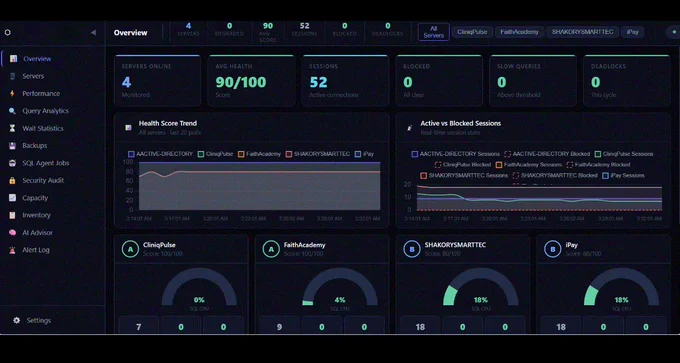Click the Query Analytics magnifier icon
Image resolution: width=680 pixels, height=363 pixels.
point(13,111)
